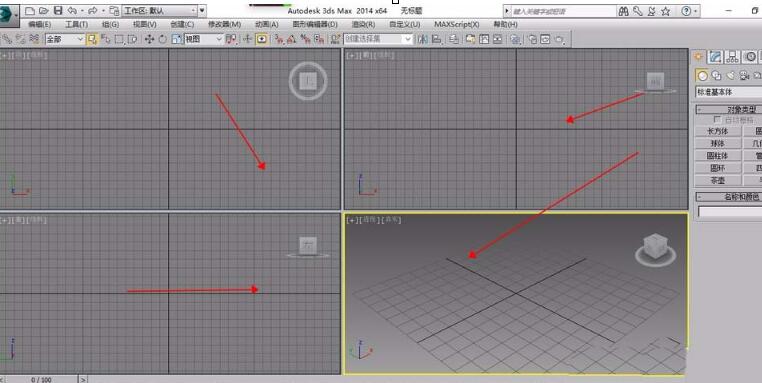The width and height of the screenshot is (762, 383).
Task: Create a 长方体 box primitive
Action: [718, 131]
